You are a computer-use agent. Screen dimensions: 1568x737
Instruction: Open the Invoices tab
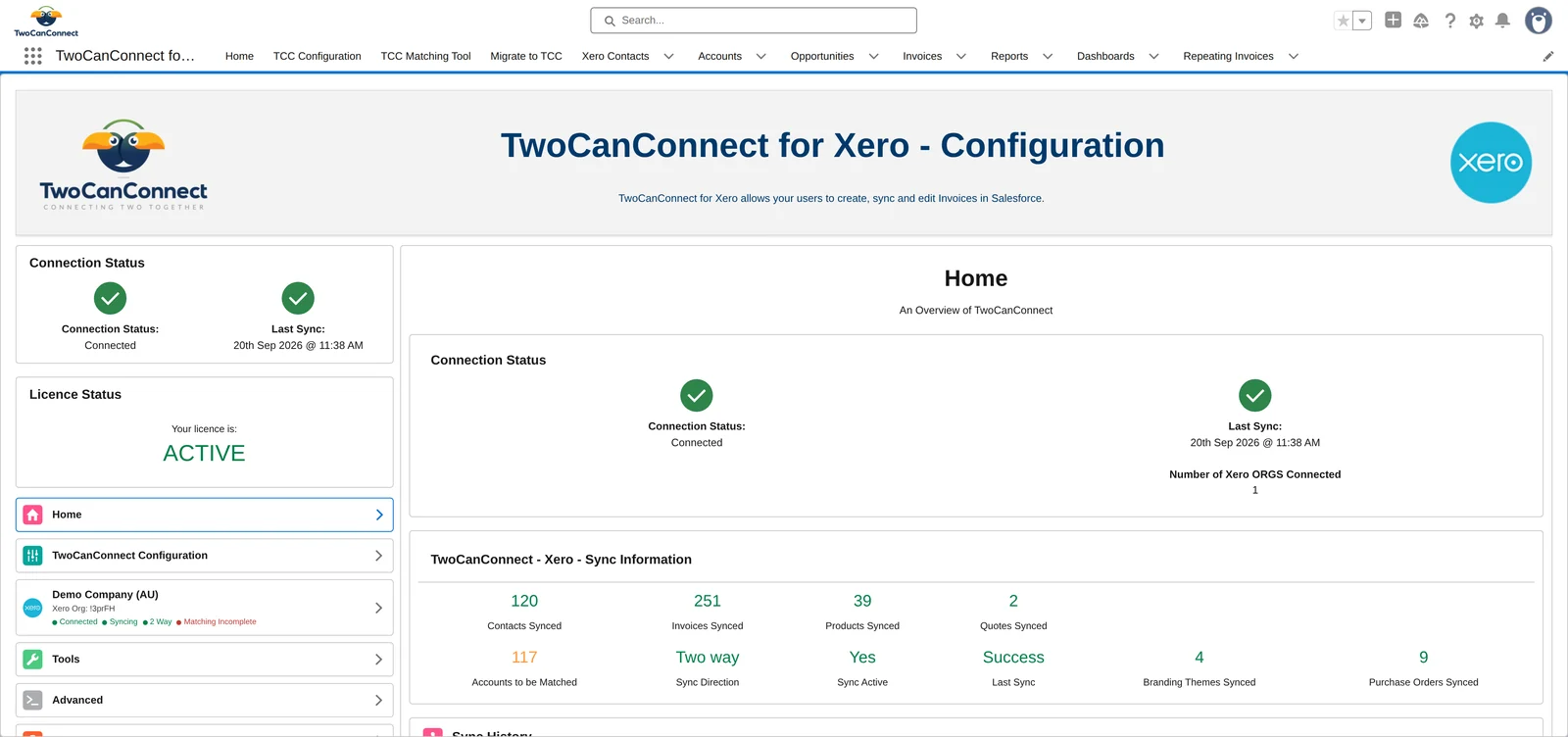click(922, 57)
